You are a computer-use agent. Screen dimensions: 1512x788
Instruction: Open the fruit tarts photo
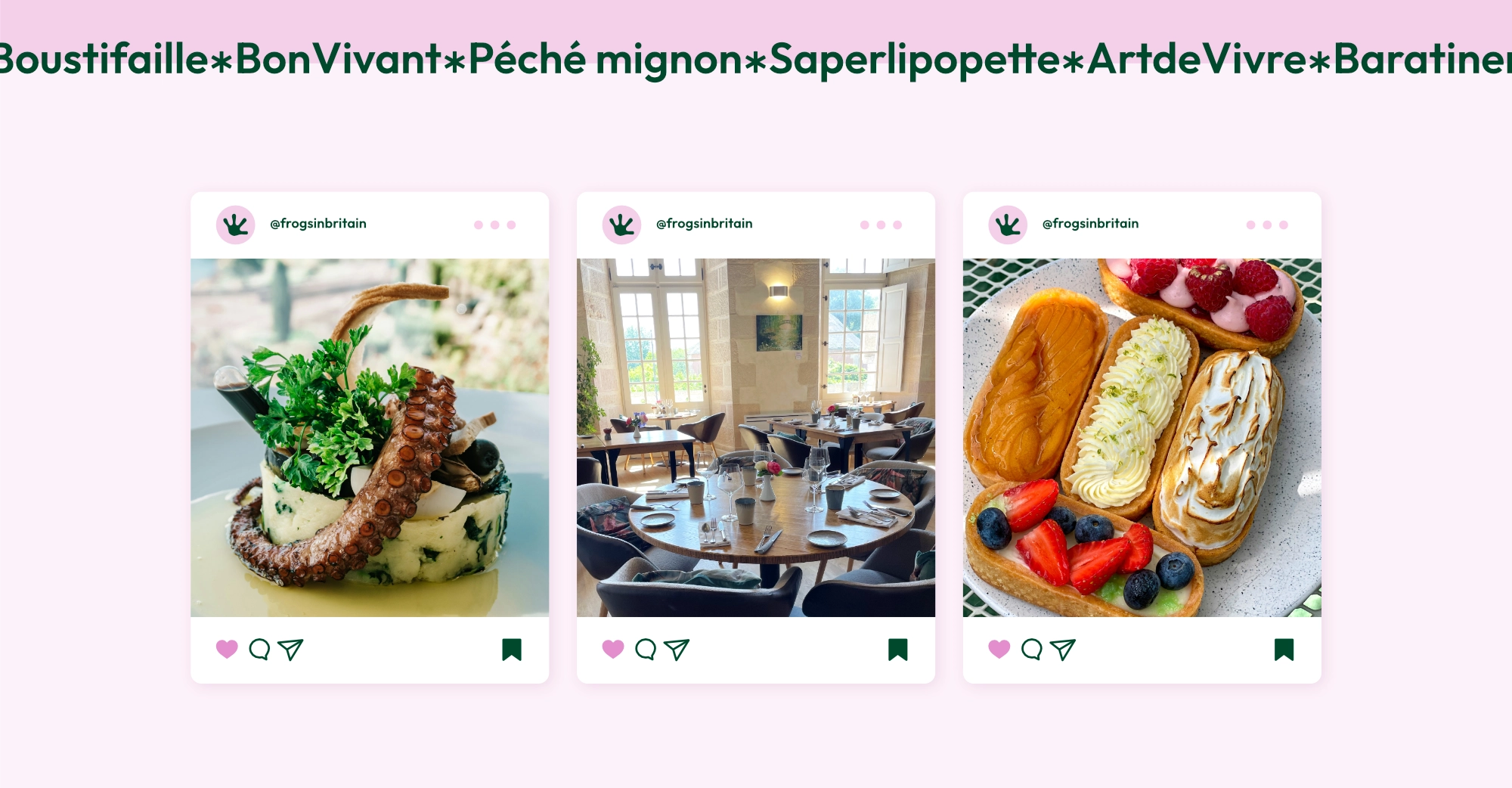tap(1142, 438)
